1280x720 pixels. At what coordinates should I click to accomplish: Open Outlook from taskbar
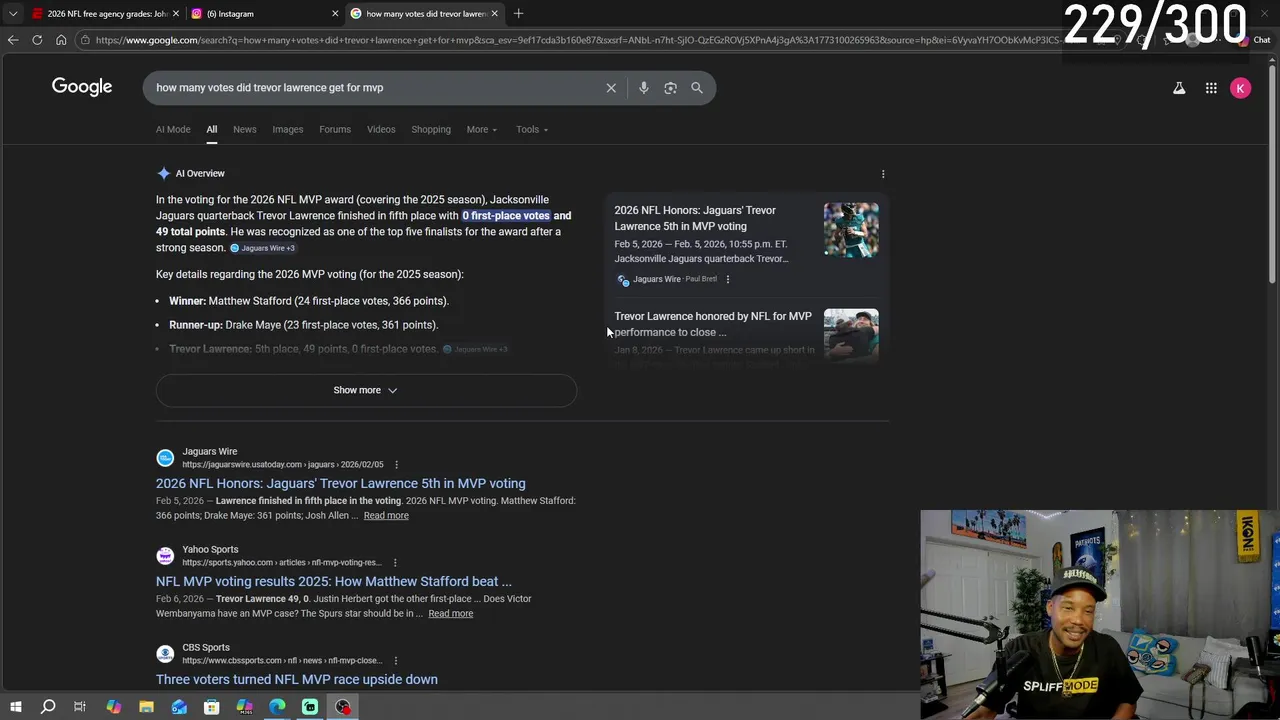179,707
